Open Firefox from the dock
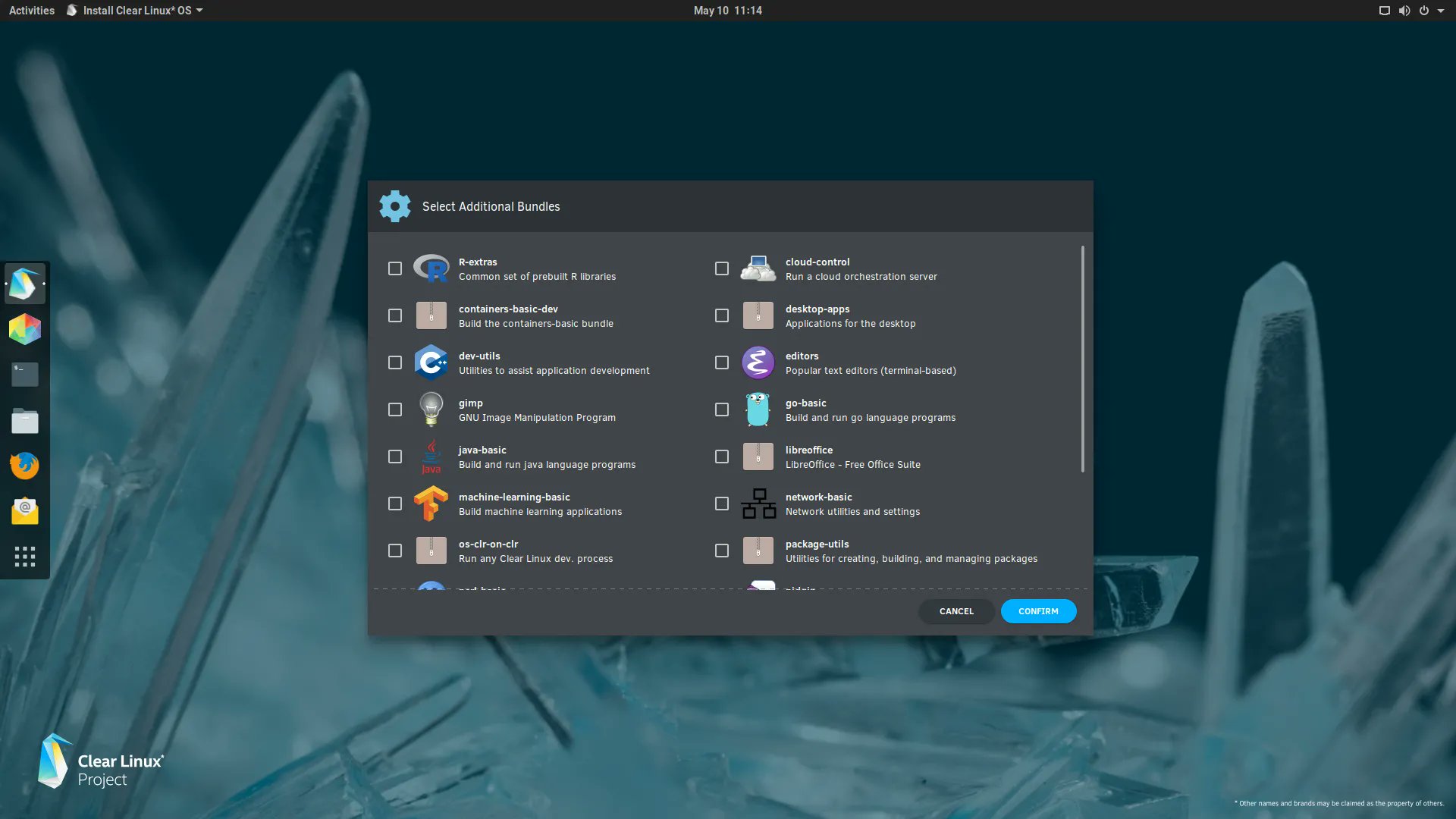This screenshot has height=819, width=1456. [x=25, y=466]
